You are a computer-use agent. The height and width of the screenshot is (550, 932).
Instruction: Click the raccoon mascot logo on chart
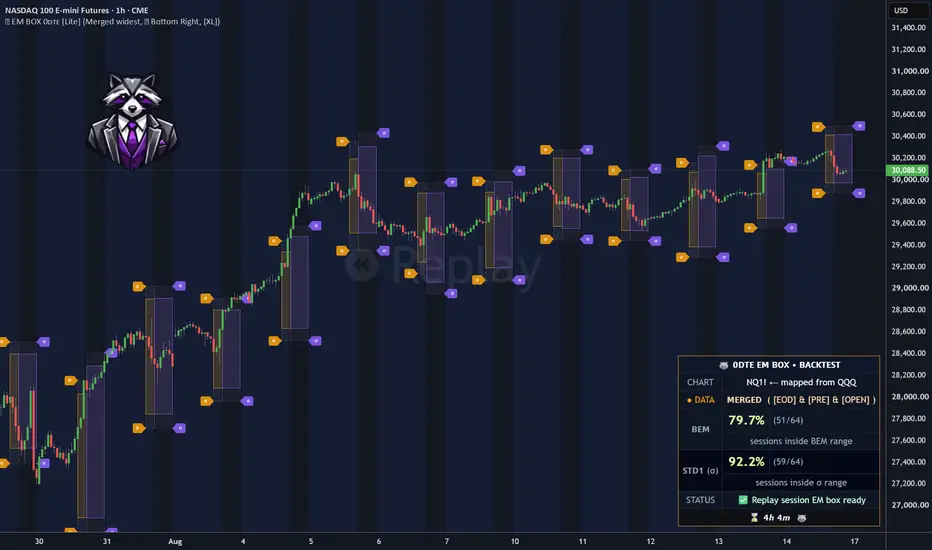(133, 121)
